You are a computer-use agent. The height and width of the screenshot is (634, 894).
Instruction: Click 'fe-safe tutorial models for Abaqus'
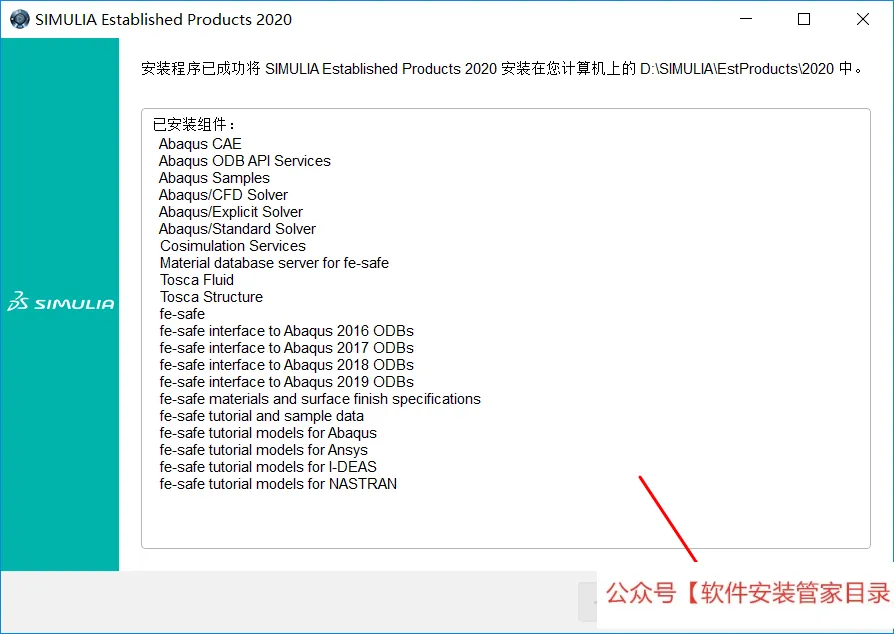[x=268, y=433]
